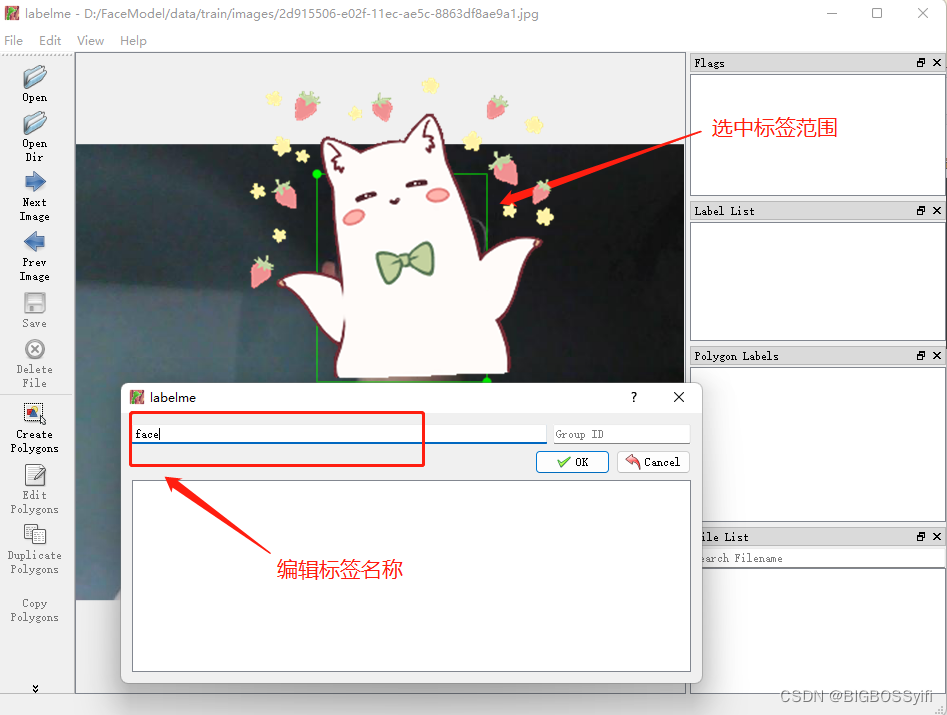This screenshot has height=715, width=947.
Task: Select the Edit Polygons tool
Action: [x=35, y=475]
